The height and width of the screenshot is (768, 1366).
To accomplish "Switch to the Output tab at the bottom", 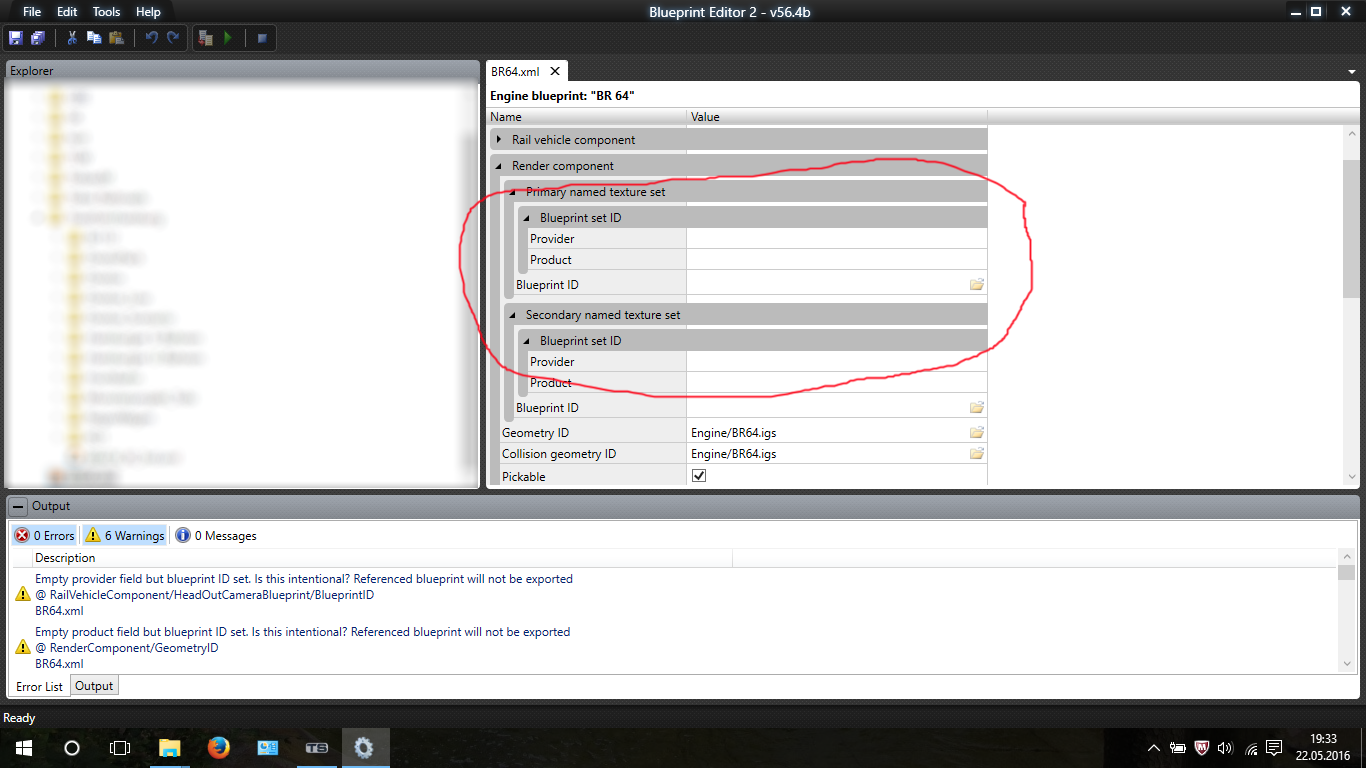I will [x=94, y=686].
